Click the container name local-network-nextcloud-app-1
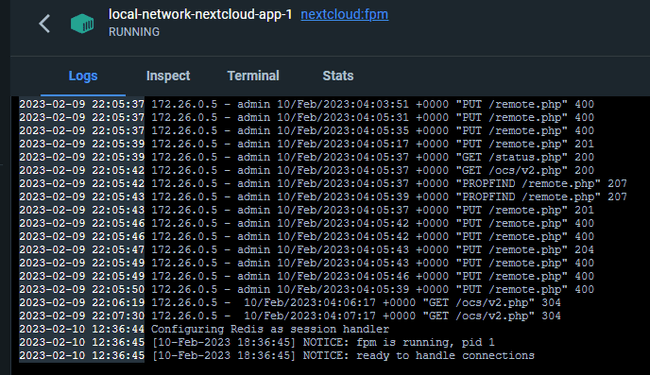Image resolution: width=650 pixels, height=375 pixels. tap(200, 15)
